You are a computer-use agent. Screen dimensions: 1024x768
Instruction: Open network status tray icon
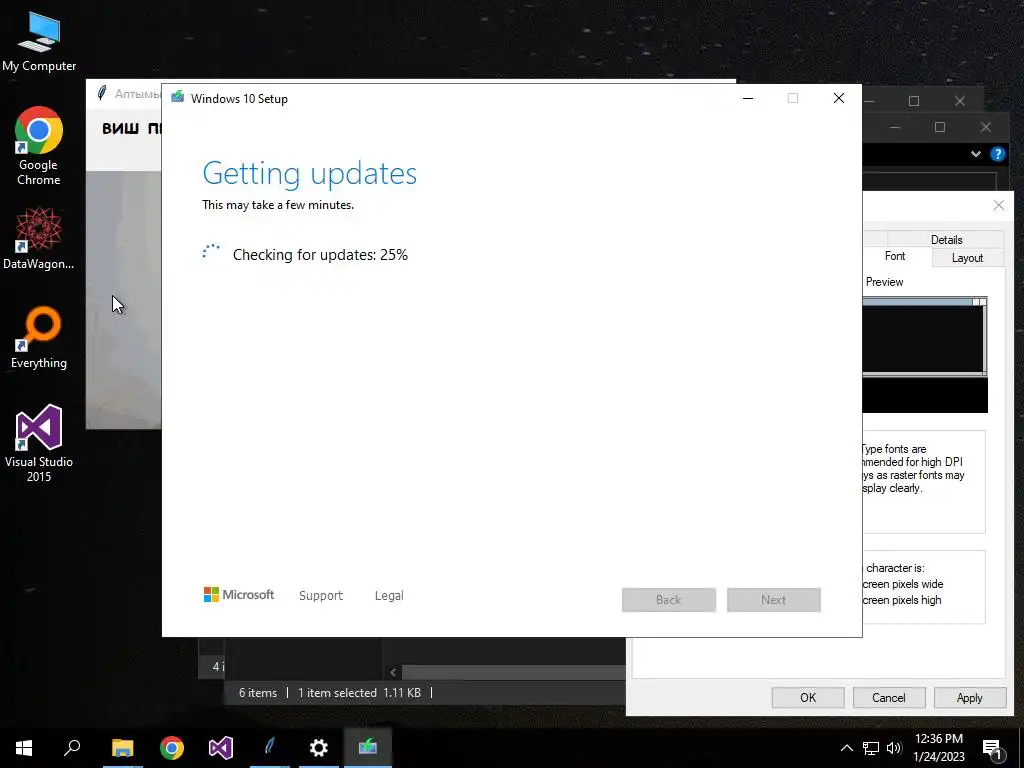pos(871,748)
